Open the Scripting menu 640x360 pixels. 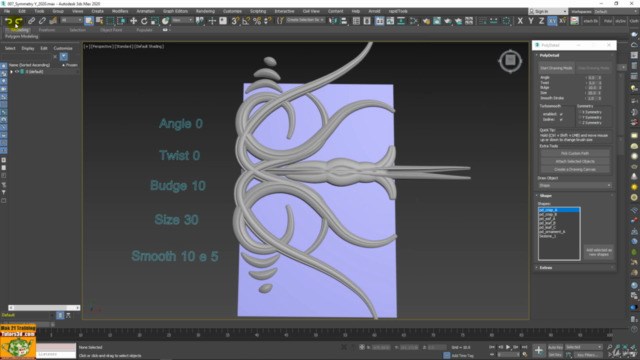click(x=258, y=11)
